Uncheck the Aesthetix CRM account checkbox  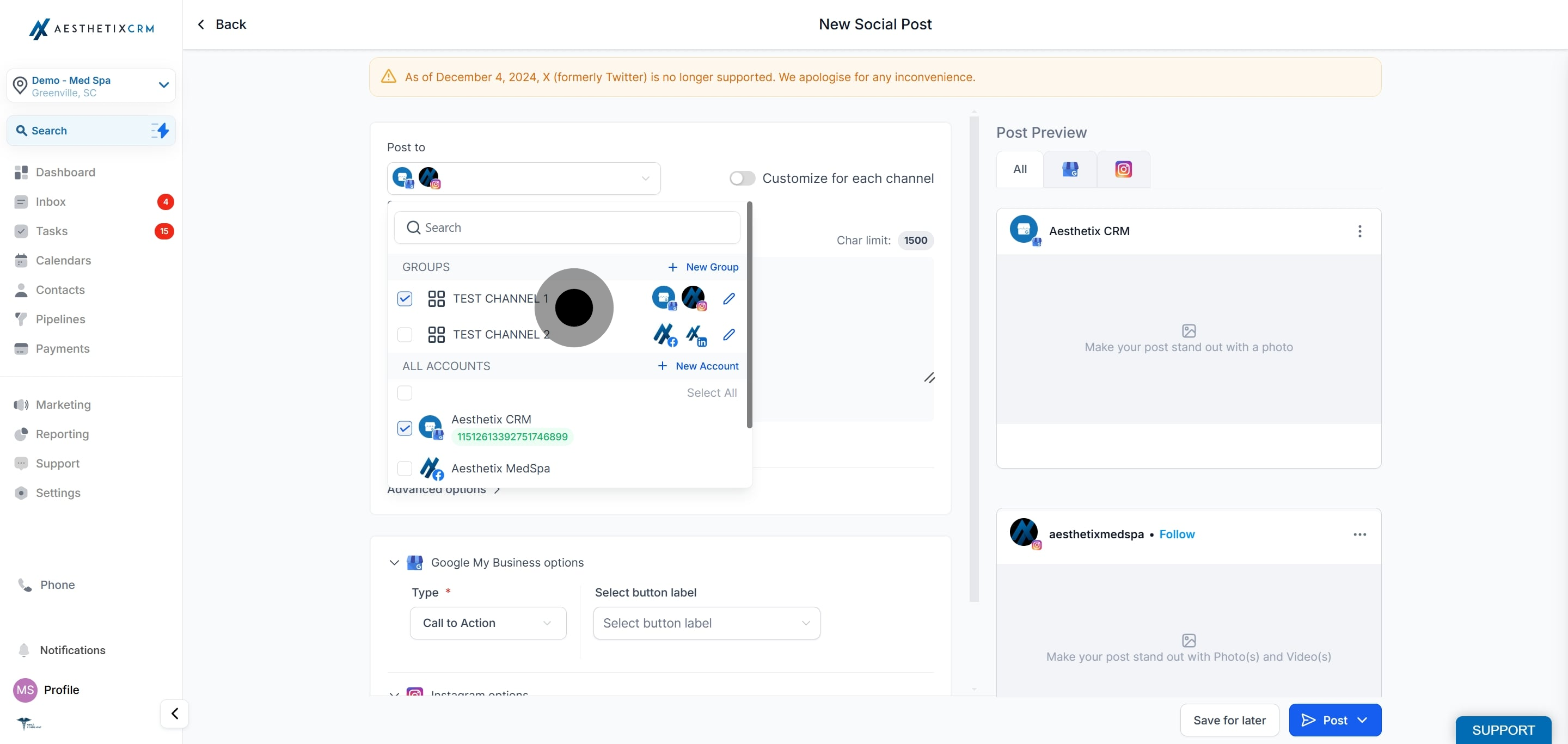(405, 428)
